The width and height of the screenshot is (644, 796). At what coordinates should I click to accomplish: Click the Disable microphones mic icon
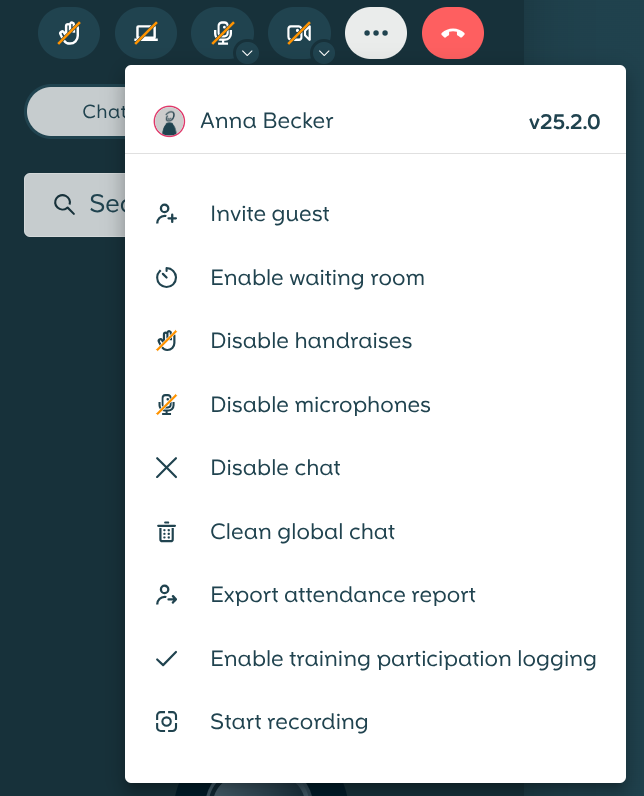click(167, 405)
